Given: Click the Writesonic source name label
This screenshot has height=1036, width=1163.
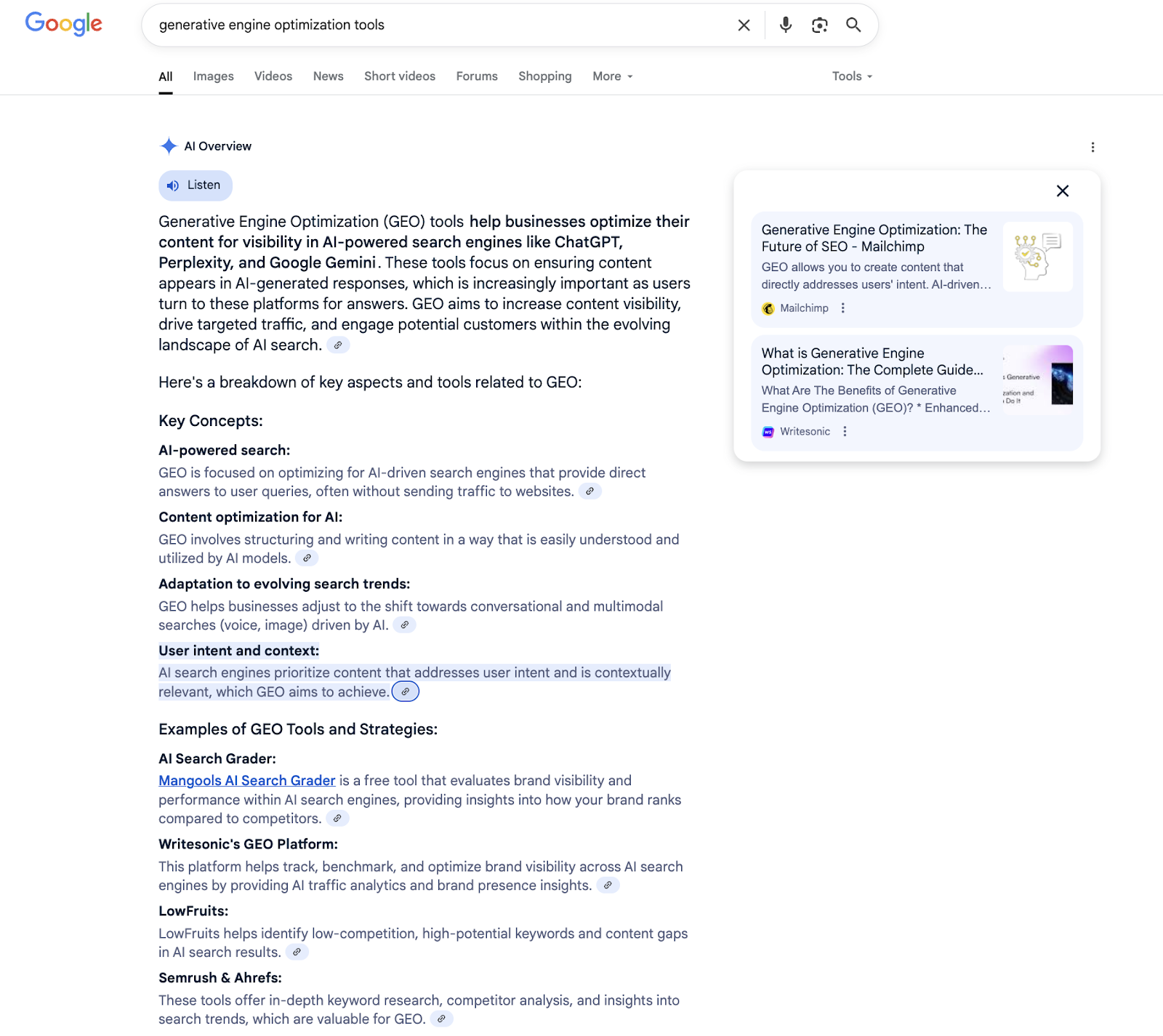Looking at the screenshot, I should click(x=805, y=432).
